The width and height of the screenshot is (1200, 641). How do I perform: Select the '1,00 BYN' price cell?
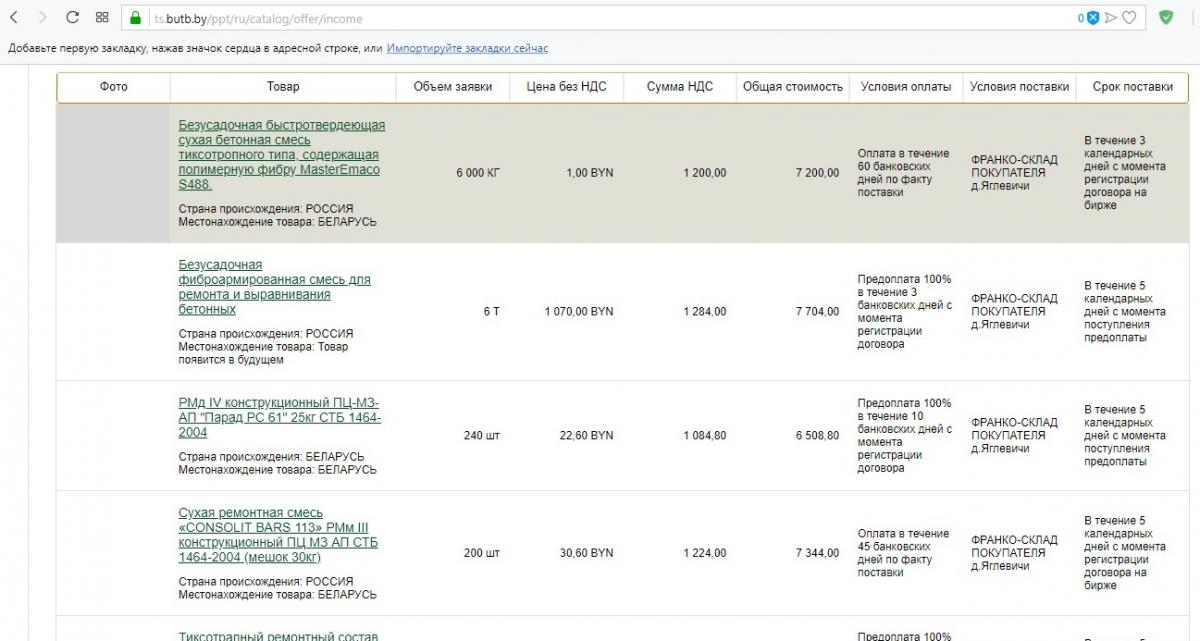click(x=589, y=173)
